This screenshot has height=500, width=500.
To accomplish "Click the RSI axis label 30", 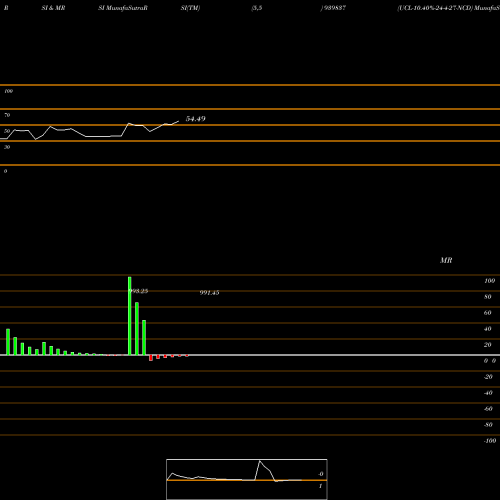I will click(7, 147).
